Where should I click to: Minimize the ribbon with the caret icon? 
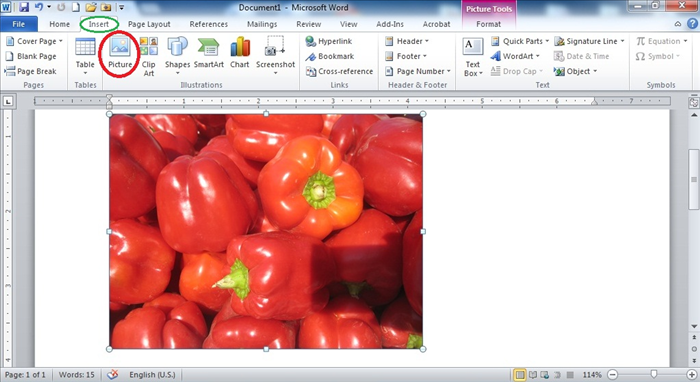tap(678, 24)
